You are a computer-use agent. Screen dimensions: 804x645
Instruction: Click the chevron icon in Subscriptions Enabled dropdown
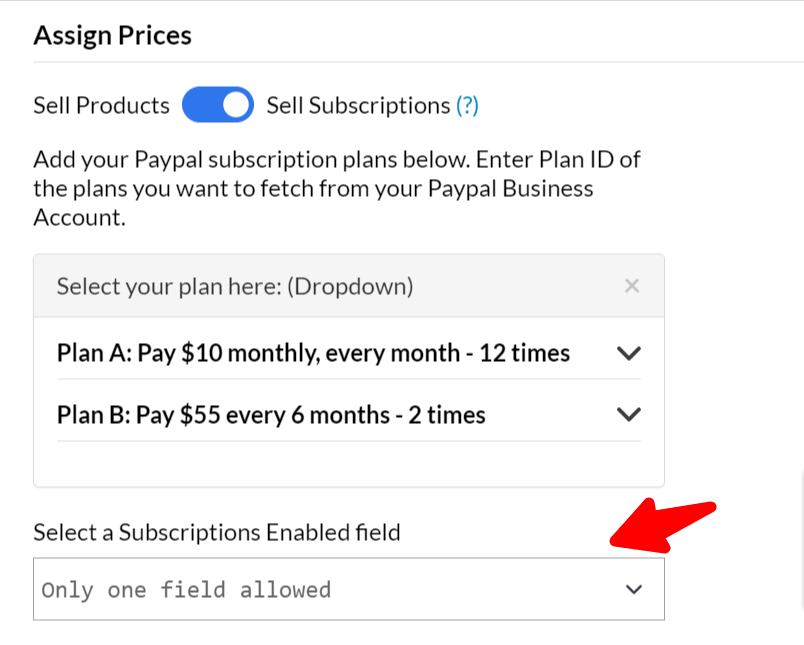tap(634, 590)
